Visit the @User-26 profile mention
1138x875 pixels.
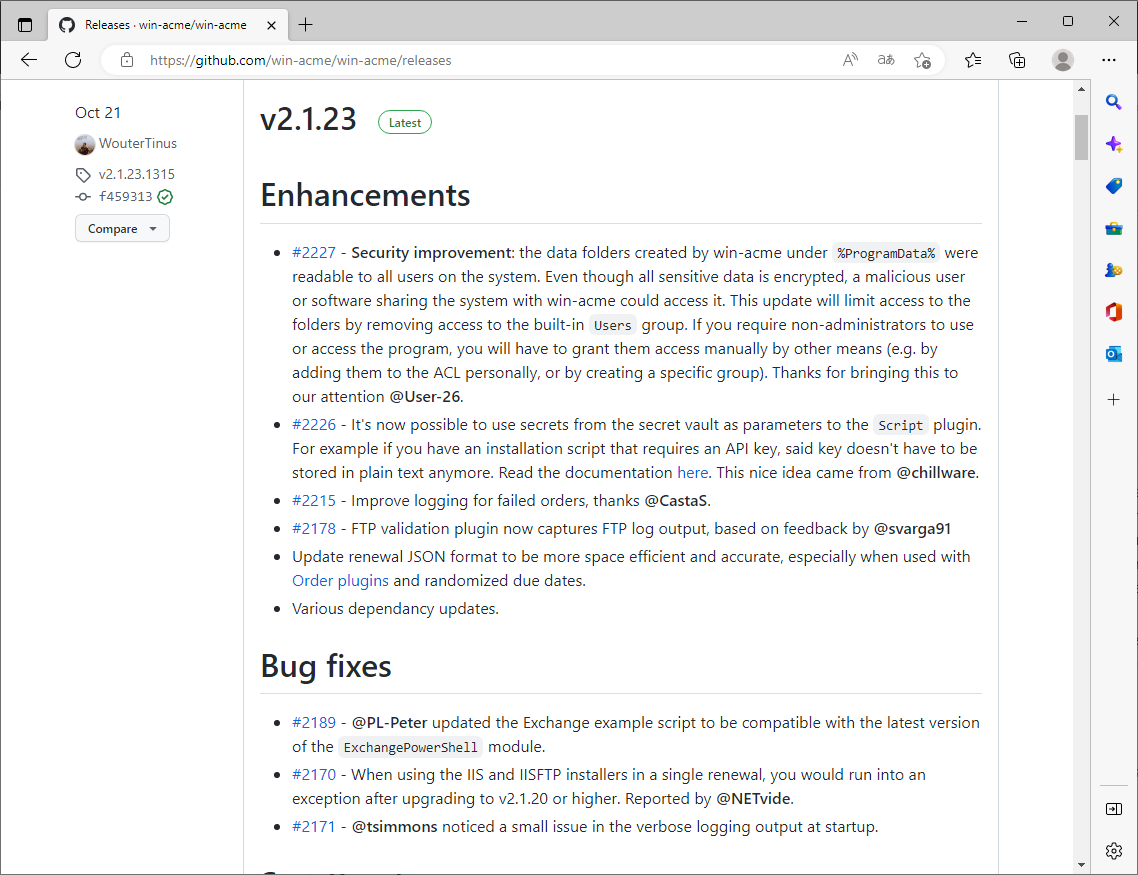click(x=425, y=397)
